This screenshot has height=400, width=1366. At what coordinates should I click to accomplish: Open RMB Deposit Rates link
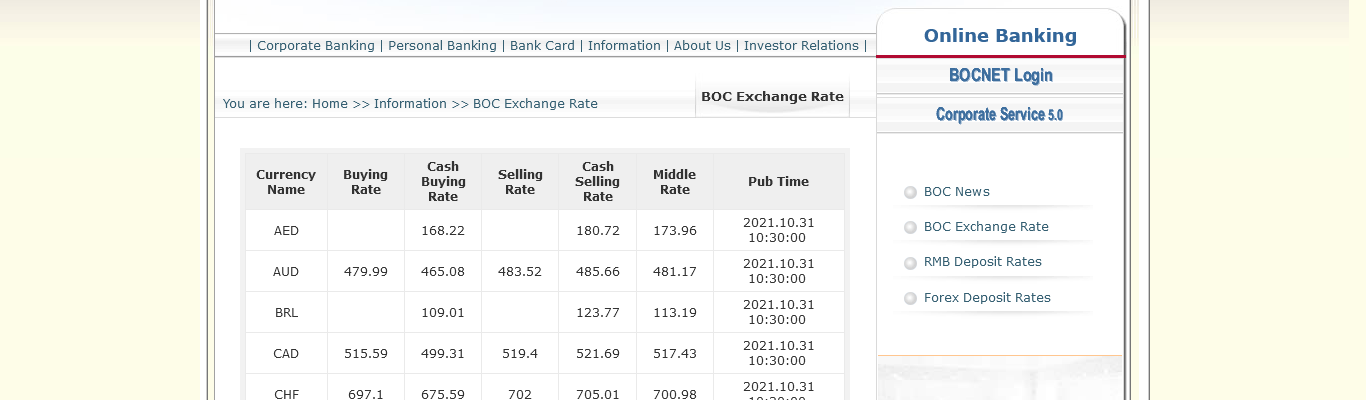pos(983,262)
